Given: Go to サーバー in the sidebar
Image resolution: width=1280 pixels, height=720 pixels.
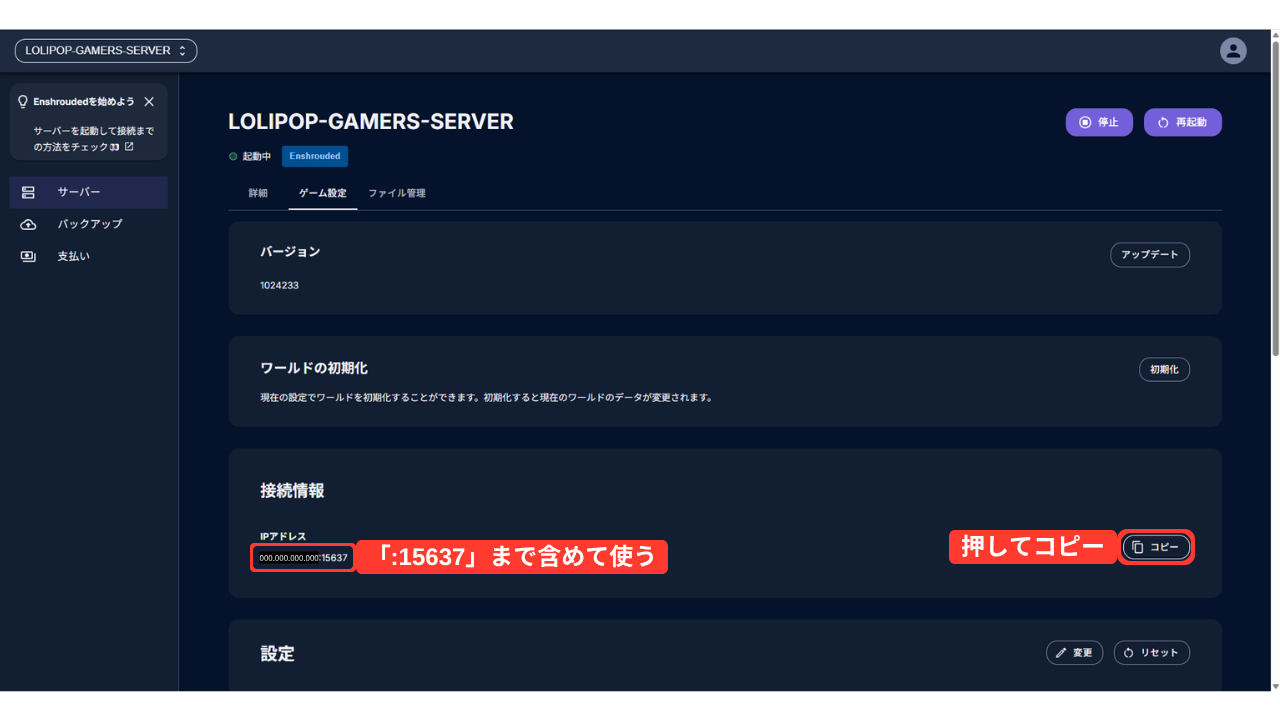Looking at the screenshot, I should pyautogui.click(x=88, y=192).
